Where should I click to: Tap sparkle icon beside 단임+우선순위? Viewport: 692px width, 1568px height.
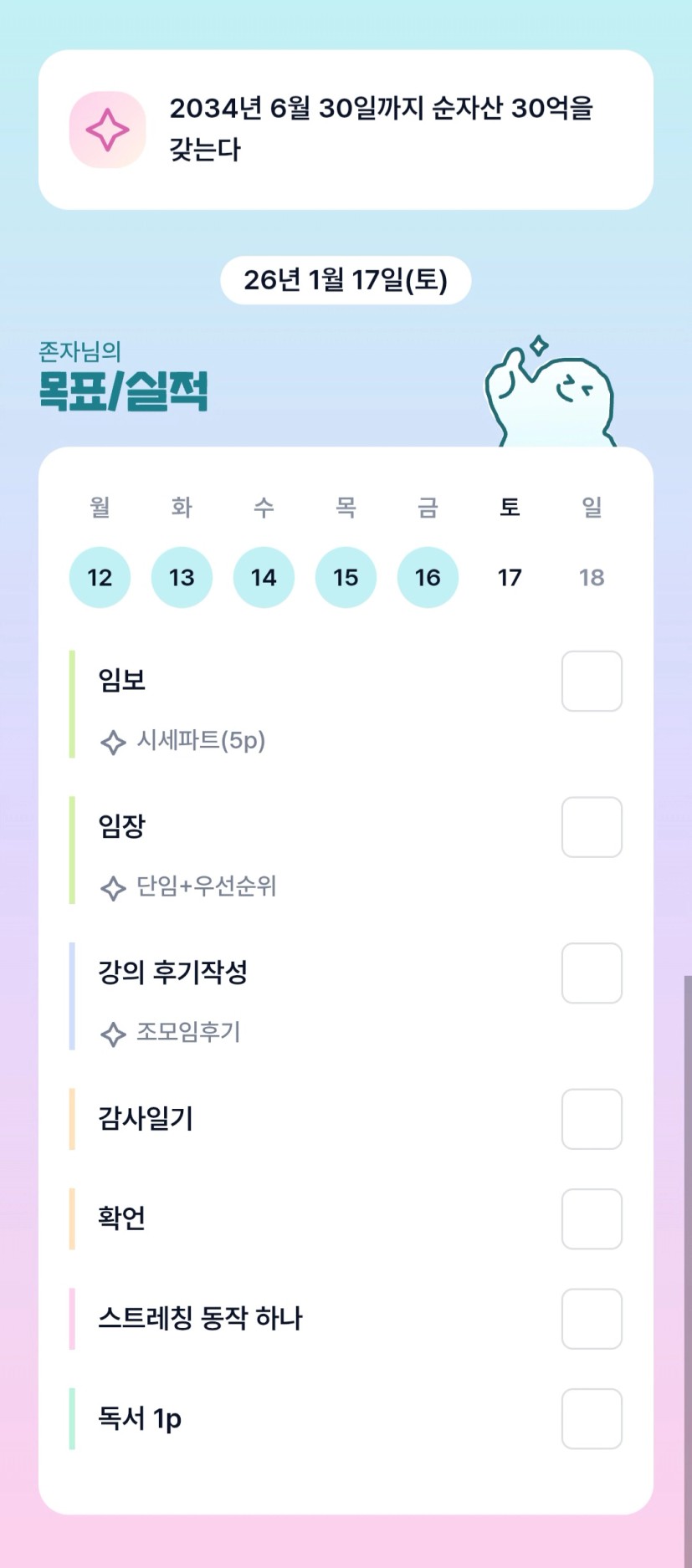pyautogui.click(x=113, y=887)
